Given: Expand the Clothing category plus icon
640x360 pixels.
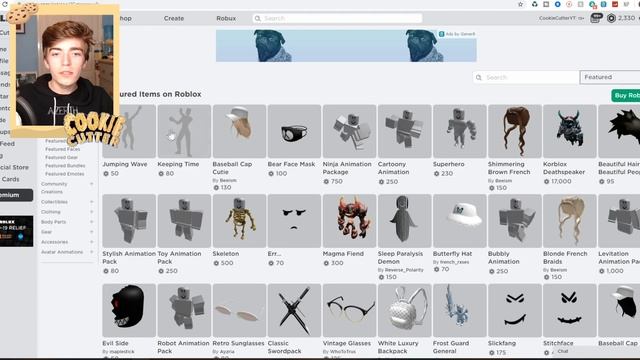Looking at the screenshot, I should [x=91, y=212].
